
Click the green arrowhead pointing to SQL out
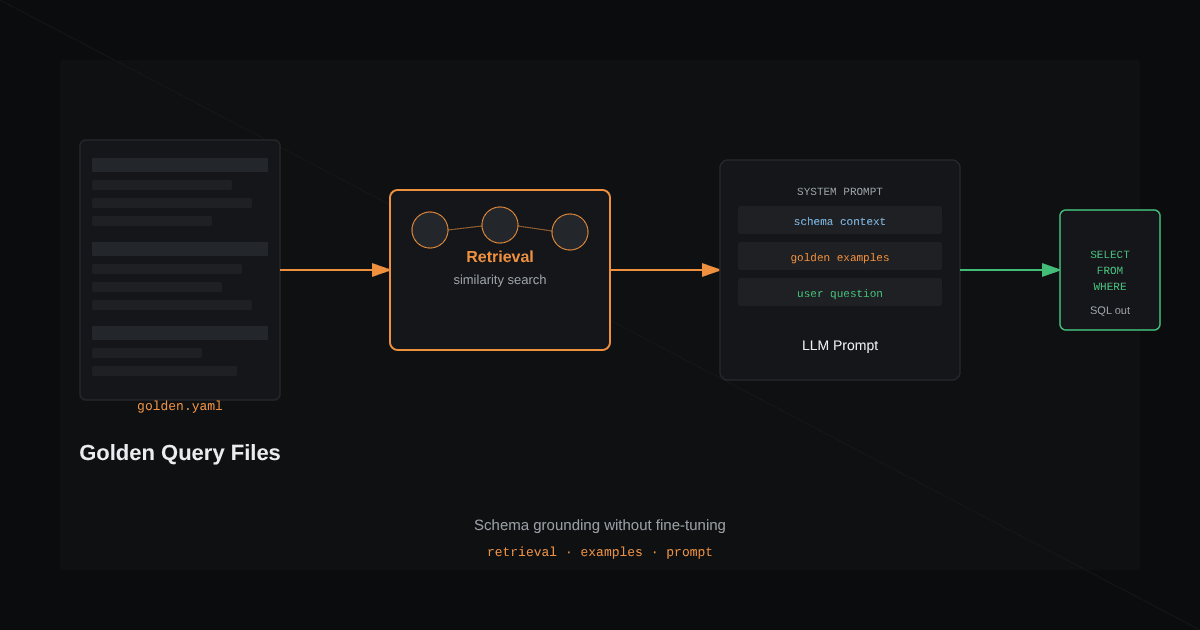pos(1051,270)
